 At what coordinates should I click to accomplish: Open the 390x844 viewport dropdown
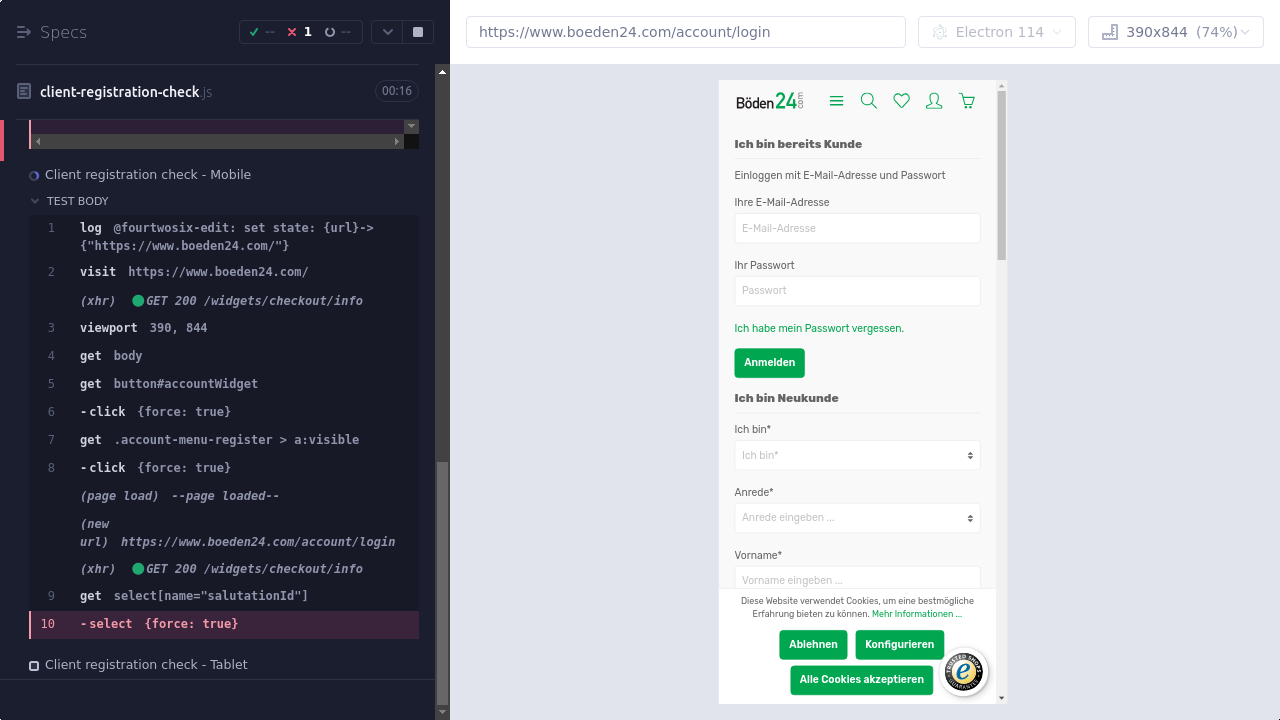point(1175,32)
